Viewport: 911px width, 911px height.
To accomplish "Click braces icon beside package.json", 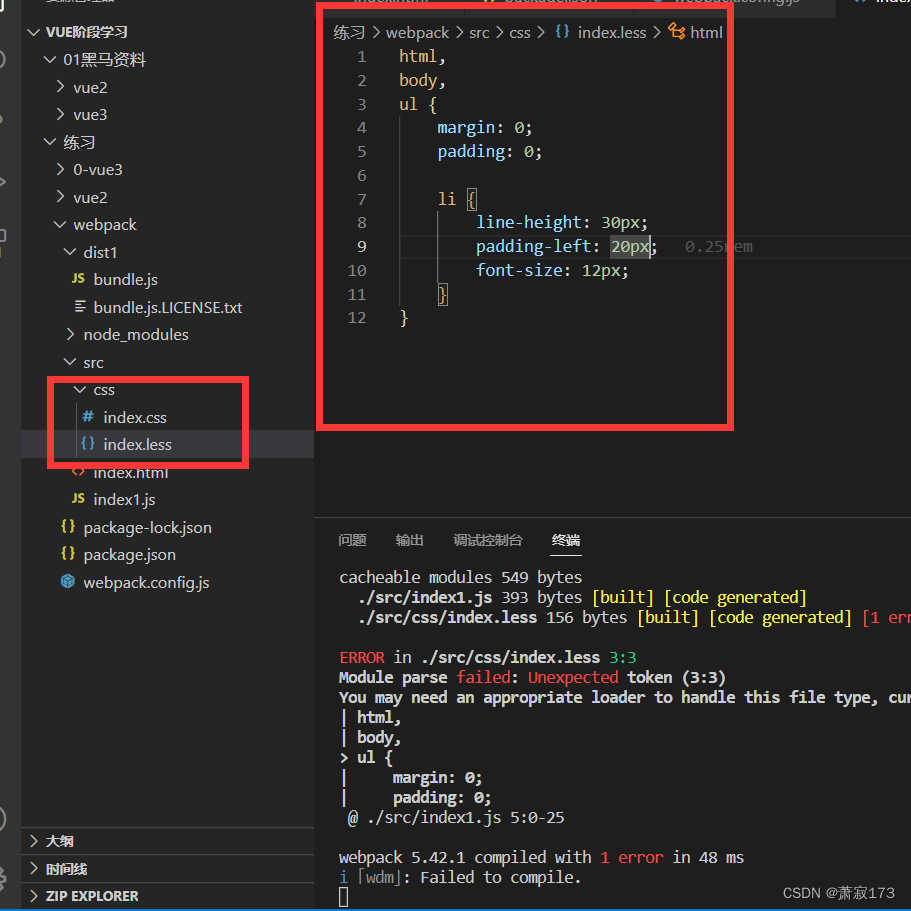I will 68,554.
